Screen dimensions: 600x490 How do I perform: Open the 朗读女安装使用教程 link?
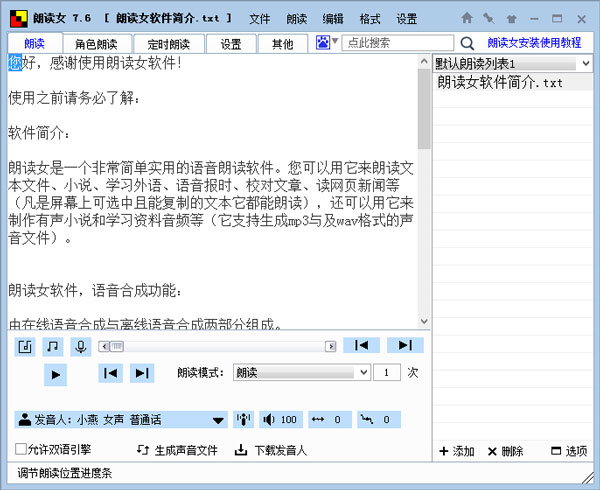pyautogui.click(x=534, y=43)
